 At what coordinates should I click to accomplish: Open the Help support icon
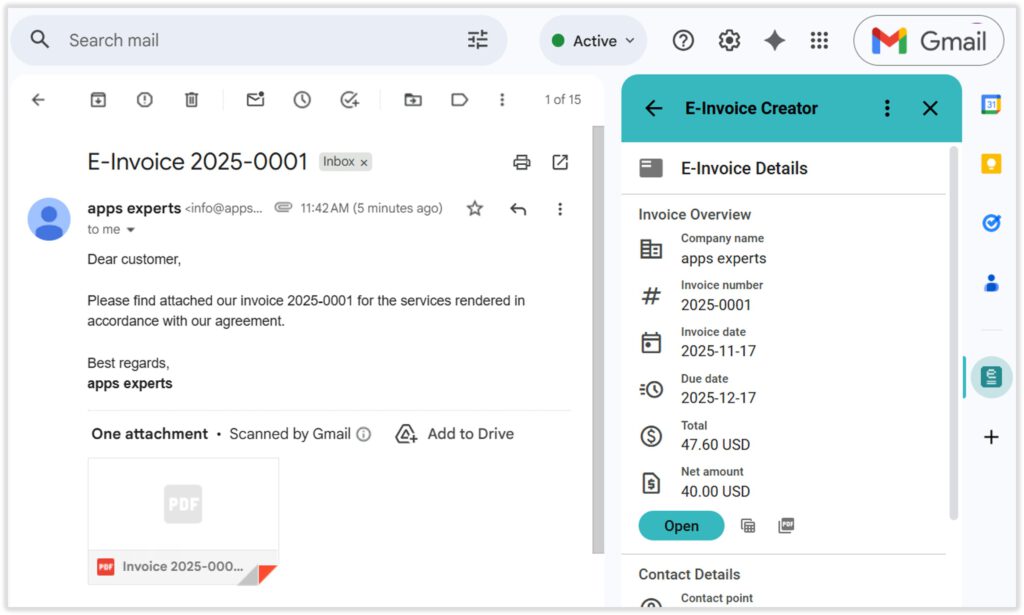[x=683, y=40]
